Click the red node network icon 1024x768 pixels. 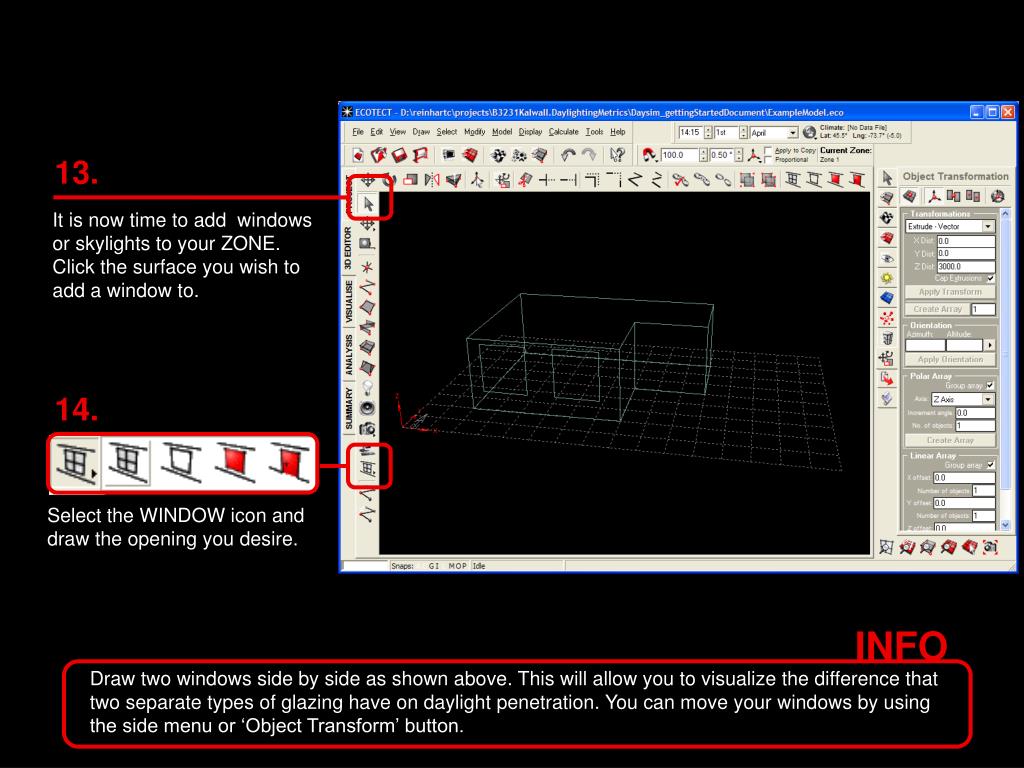coord(887,319)
